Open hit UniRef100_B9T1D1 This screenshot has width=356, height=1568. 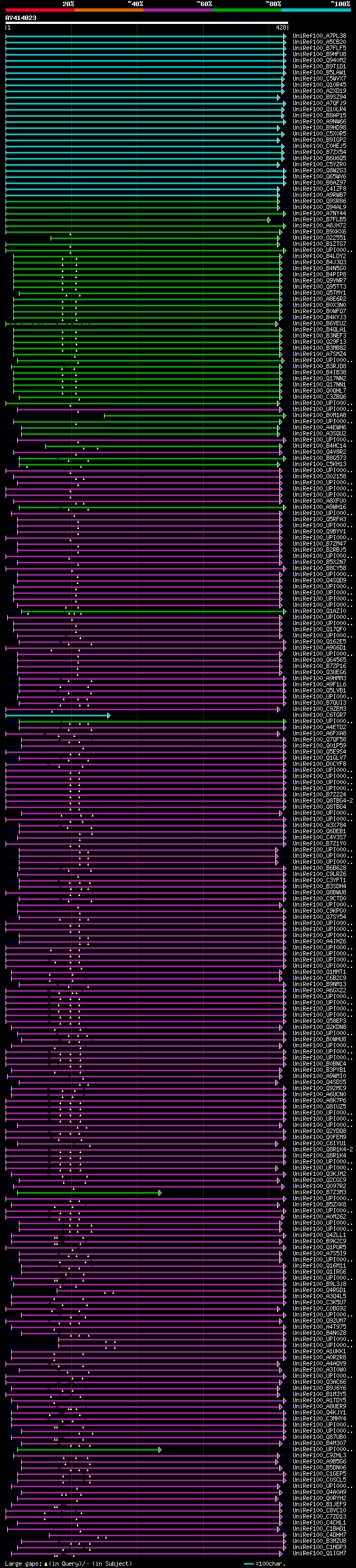click(319, 66)
